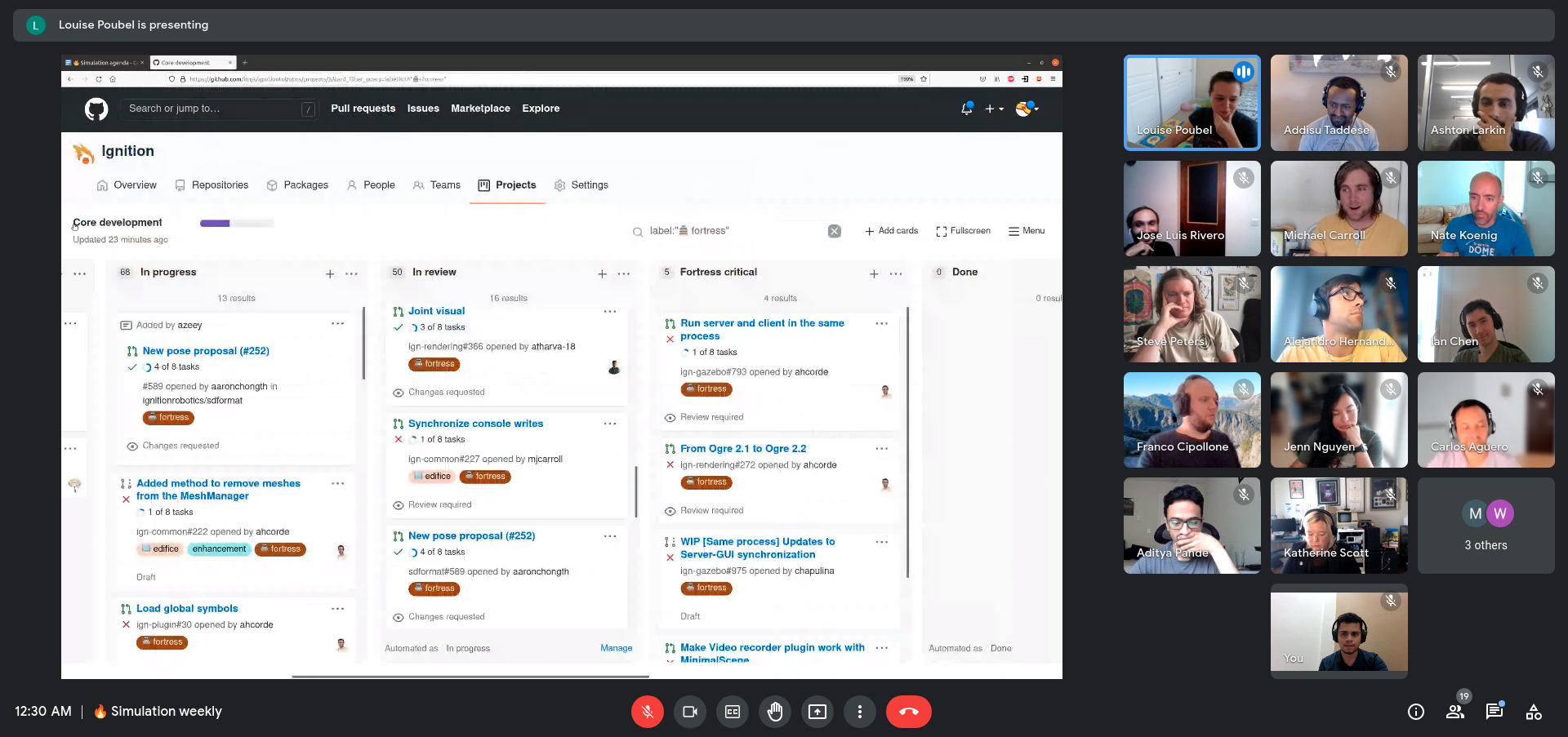
Task: Bookmark page with star icon in address bar
Action: (x=924, y=79)
